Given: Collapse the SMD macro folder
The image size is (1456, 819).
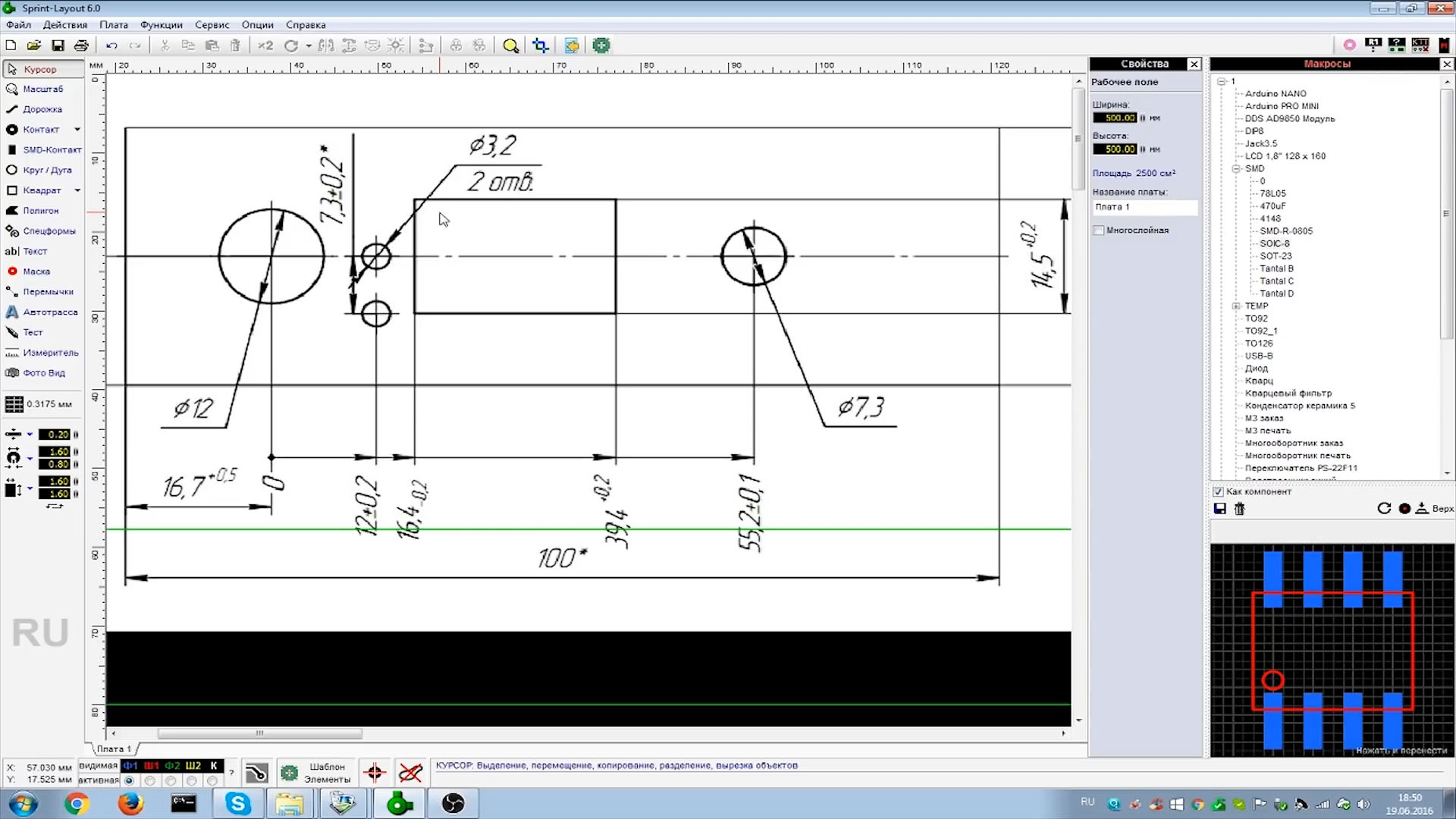Looking at the screenshot, I should coord(1236,168).
